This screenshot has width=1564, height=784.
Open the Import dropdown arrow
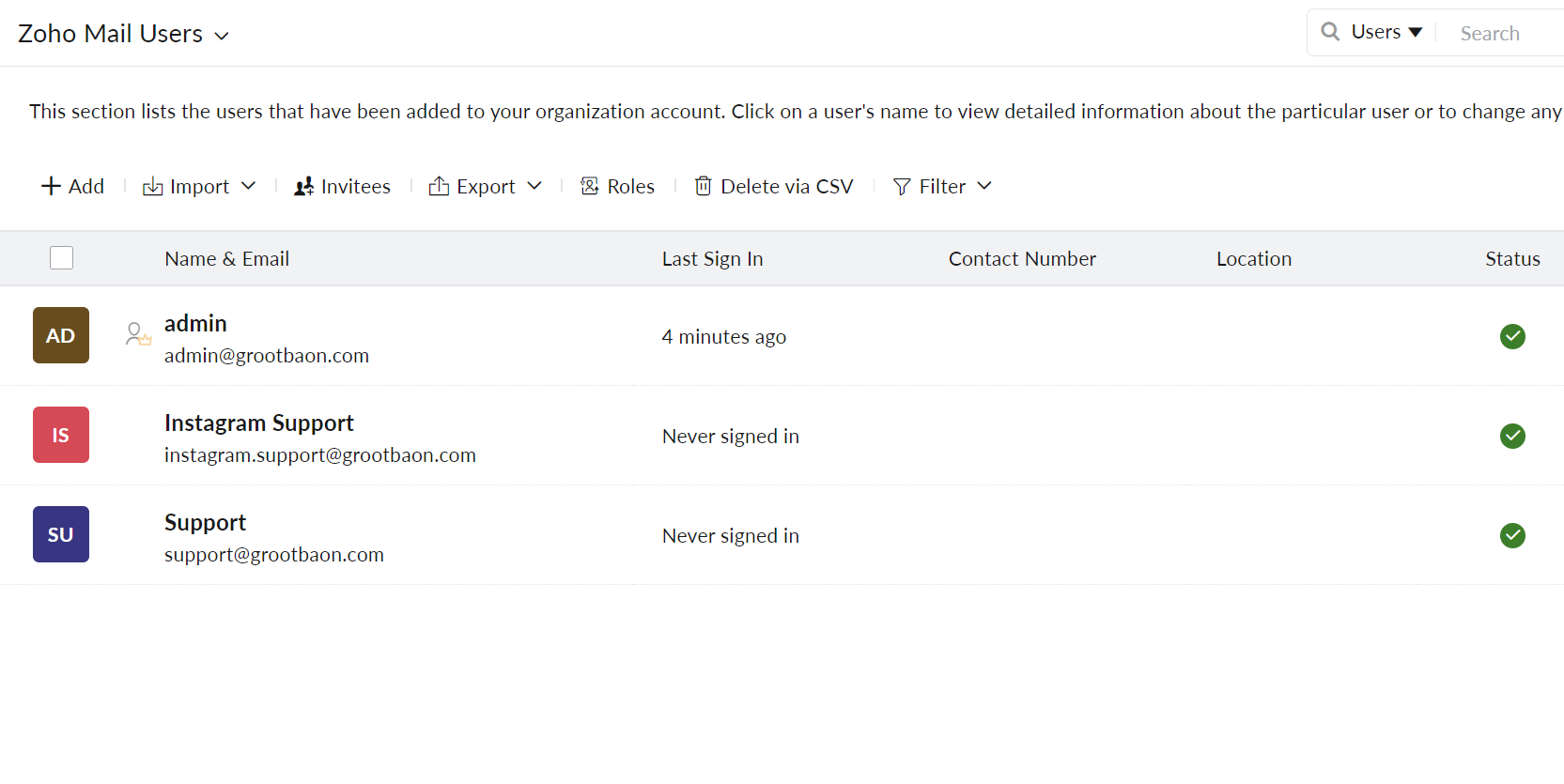[x=248, y=186]
